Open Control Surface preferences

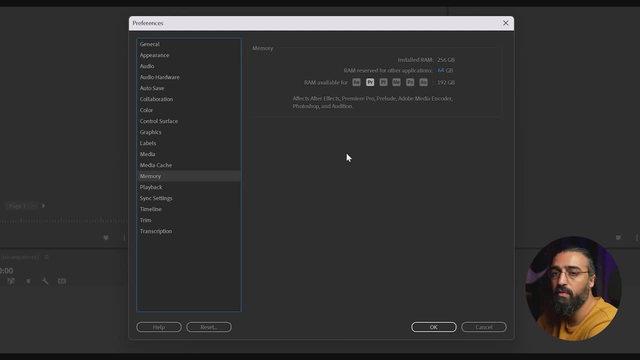189,121
